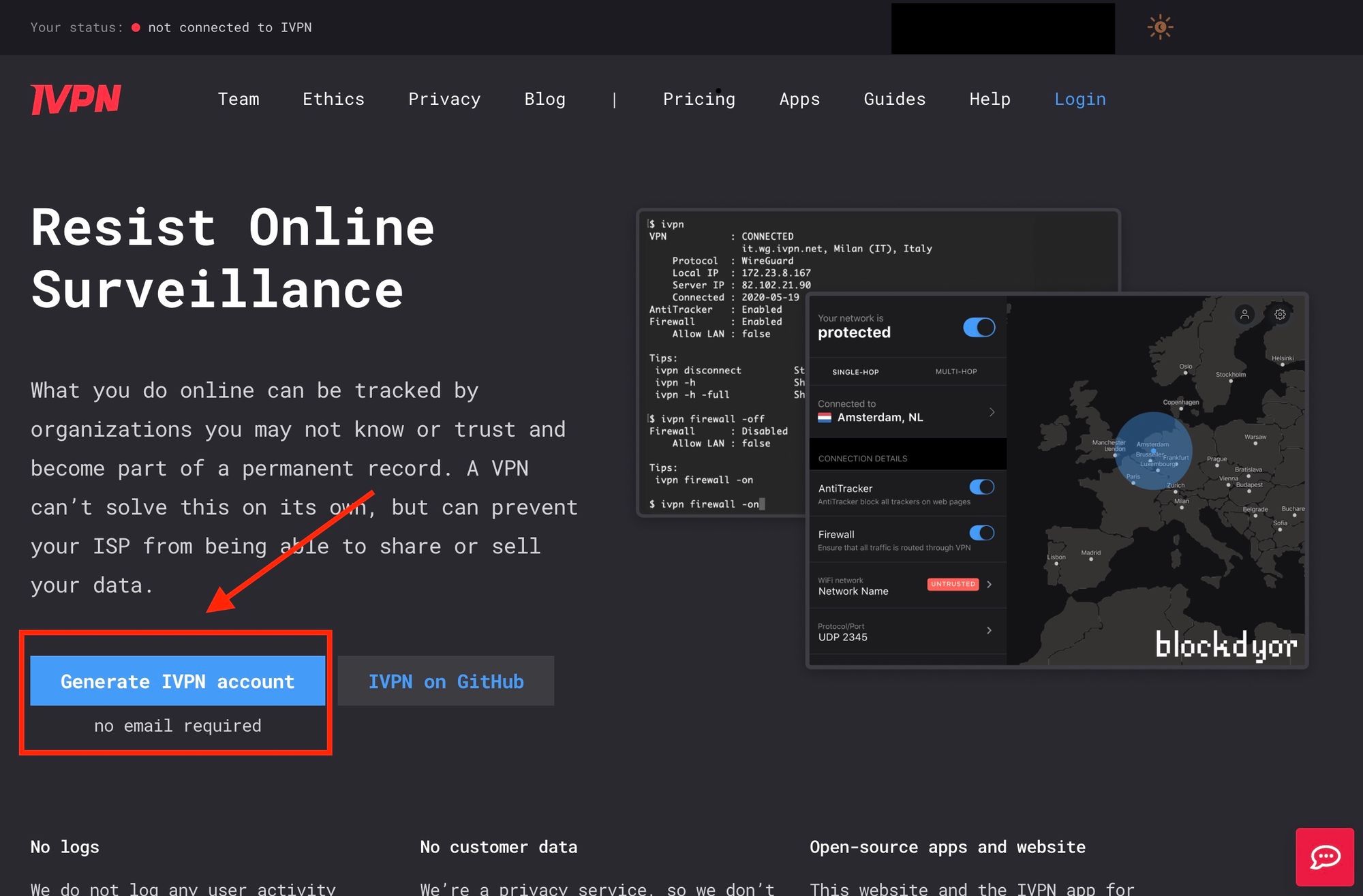Click the 'Resist Online Surveillance' headline
The width and height of the screenshot is (1363, 896).
point(232,258)
